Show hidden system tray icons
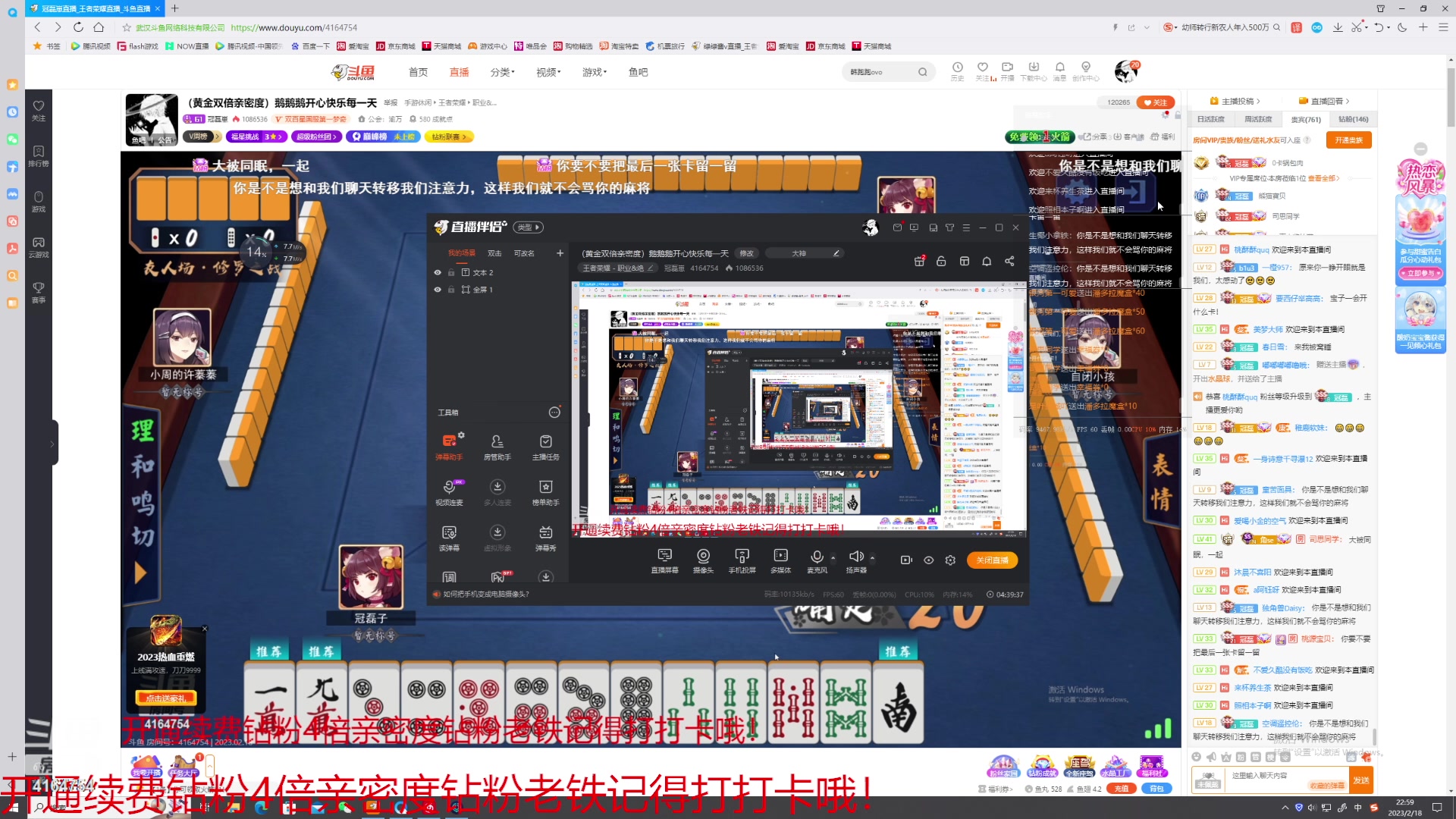Screen dimensions: 1456x819 1285,808
